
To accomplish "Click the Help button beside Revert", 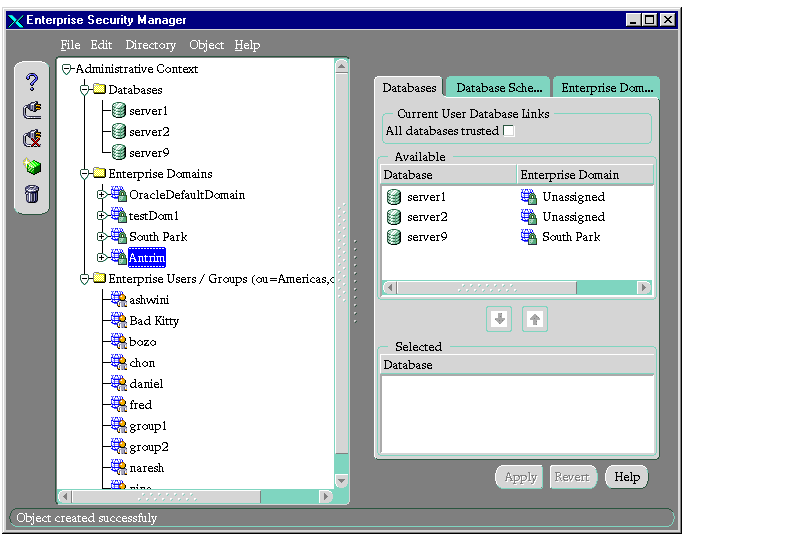I will pyautogui.click(x=627, y=477).
